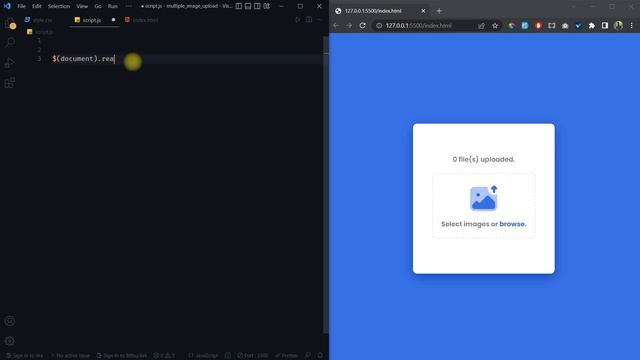Click the blue square extension icon

pyautogui.click(x=525, y=25)
